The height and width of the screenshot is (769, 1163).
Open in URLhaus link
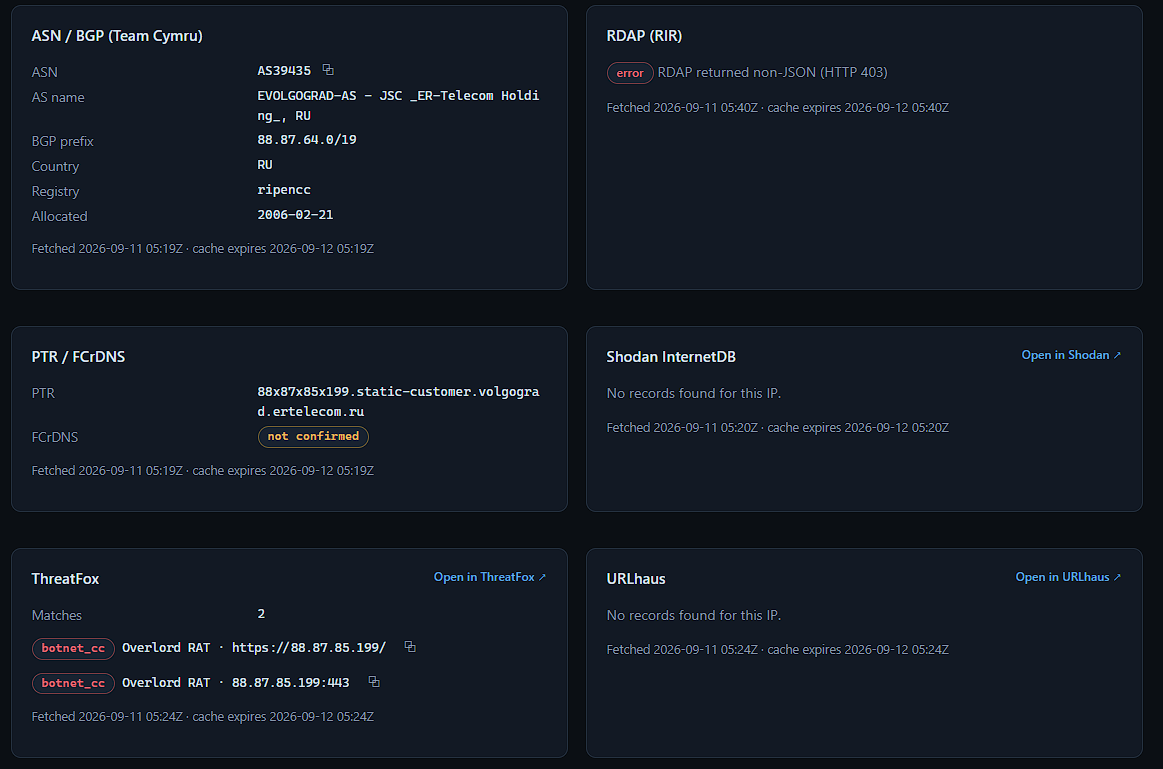click(1068, 577)
